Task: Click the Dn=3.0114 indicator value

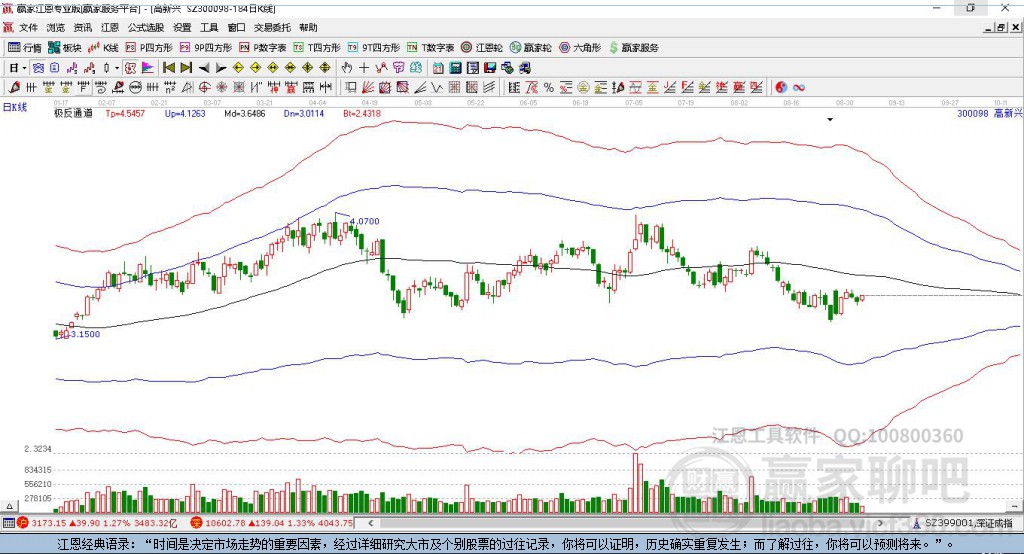Action: (304, 113)
